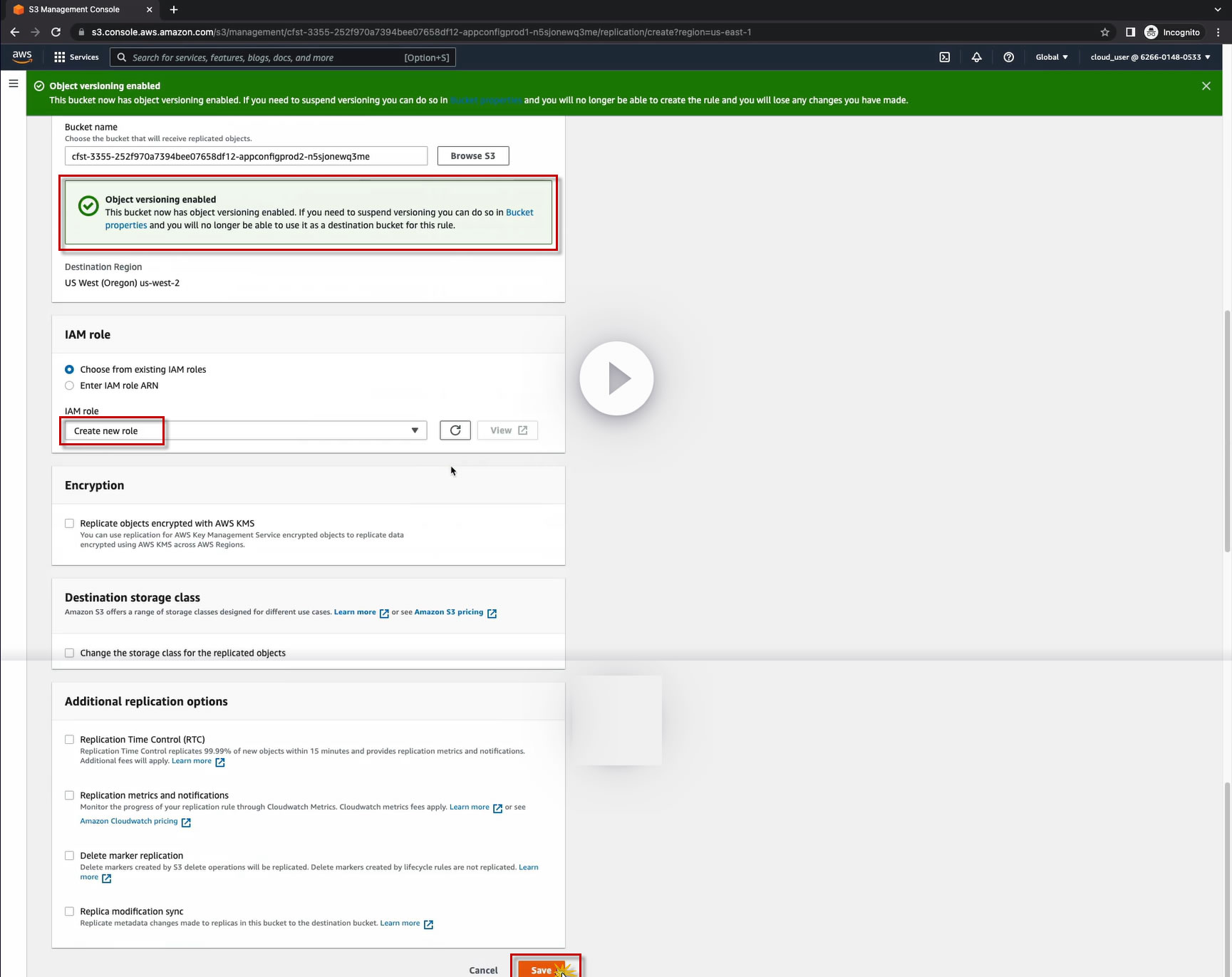
Task: Toggle the browser side panel icon
Action: point(1130,32)
